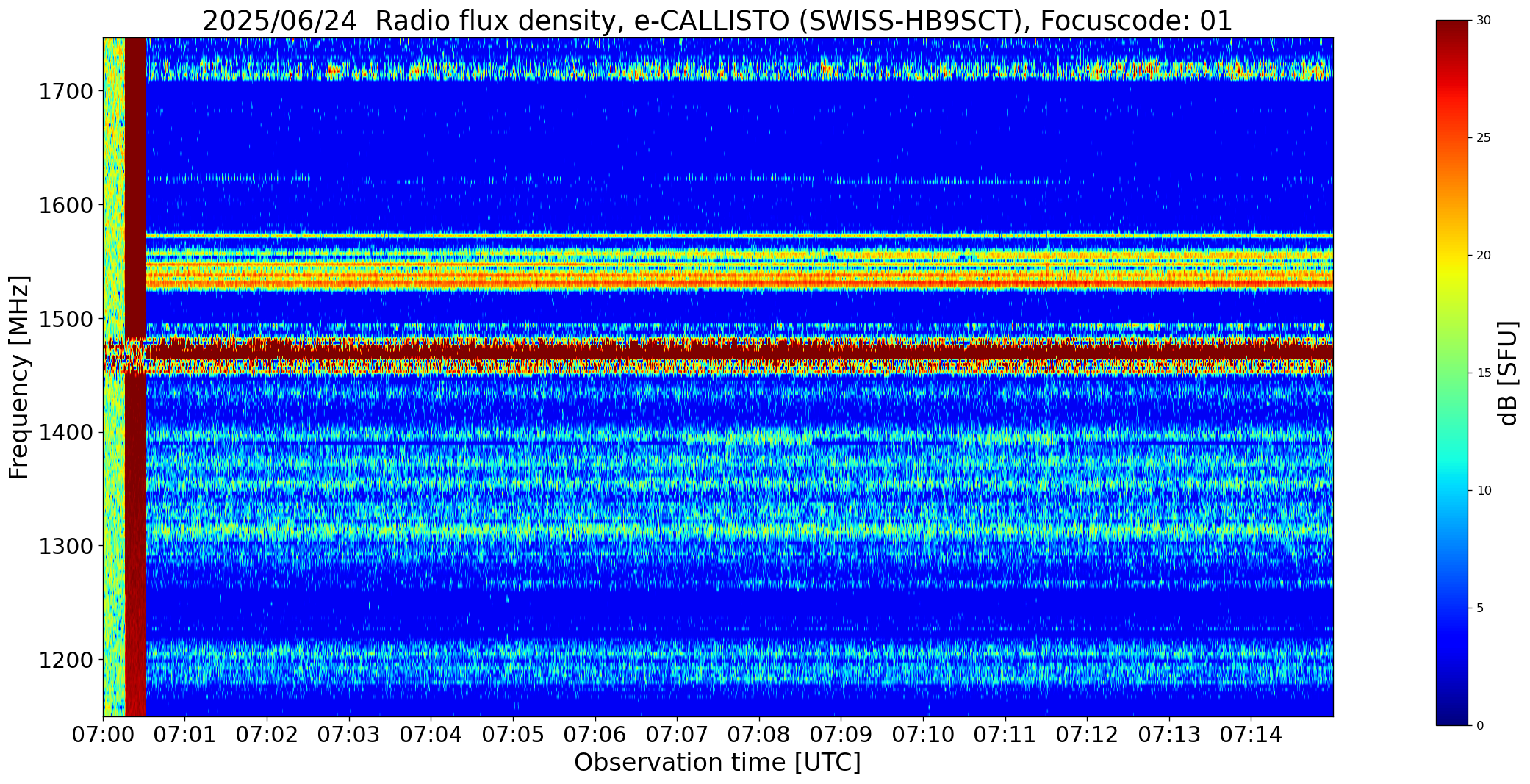
Task: Click the 07:14 time tick label
Action: pyautogui.click(x=1251, y=735)
